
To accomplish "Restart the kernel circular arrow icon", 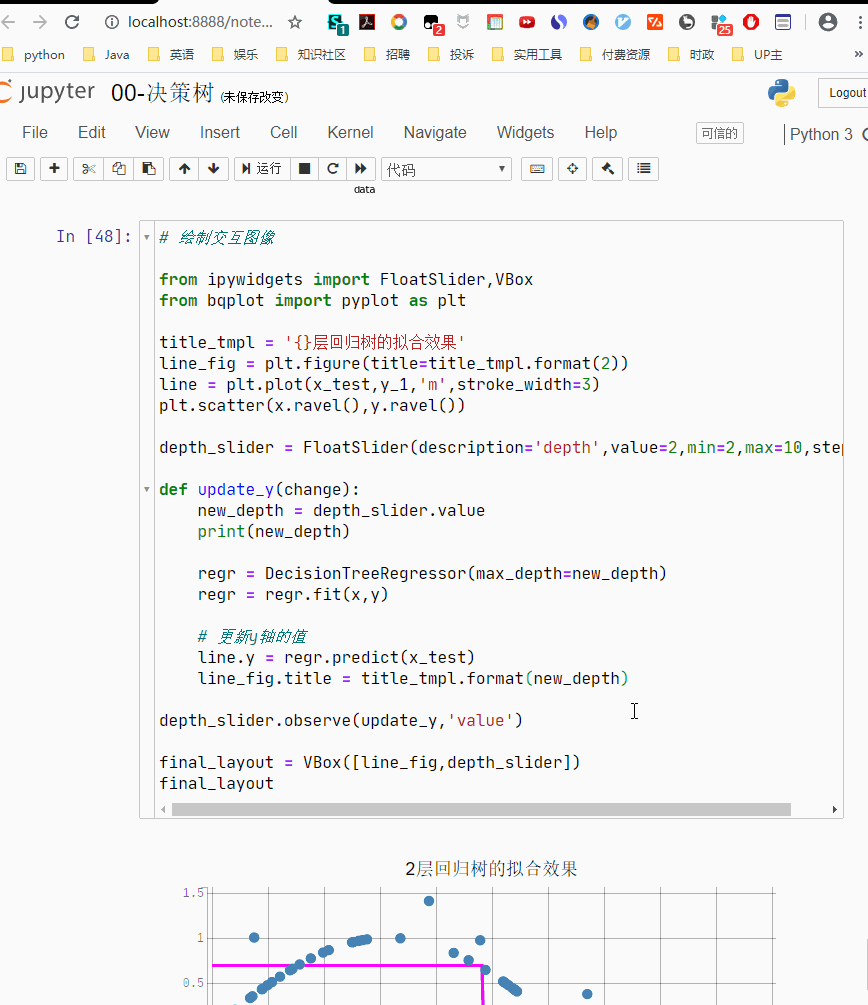I will pyautogui.click(x=333, y=169).
